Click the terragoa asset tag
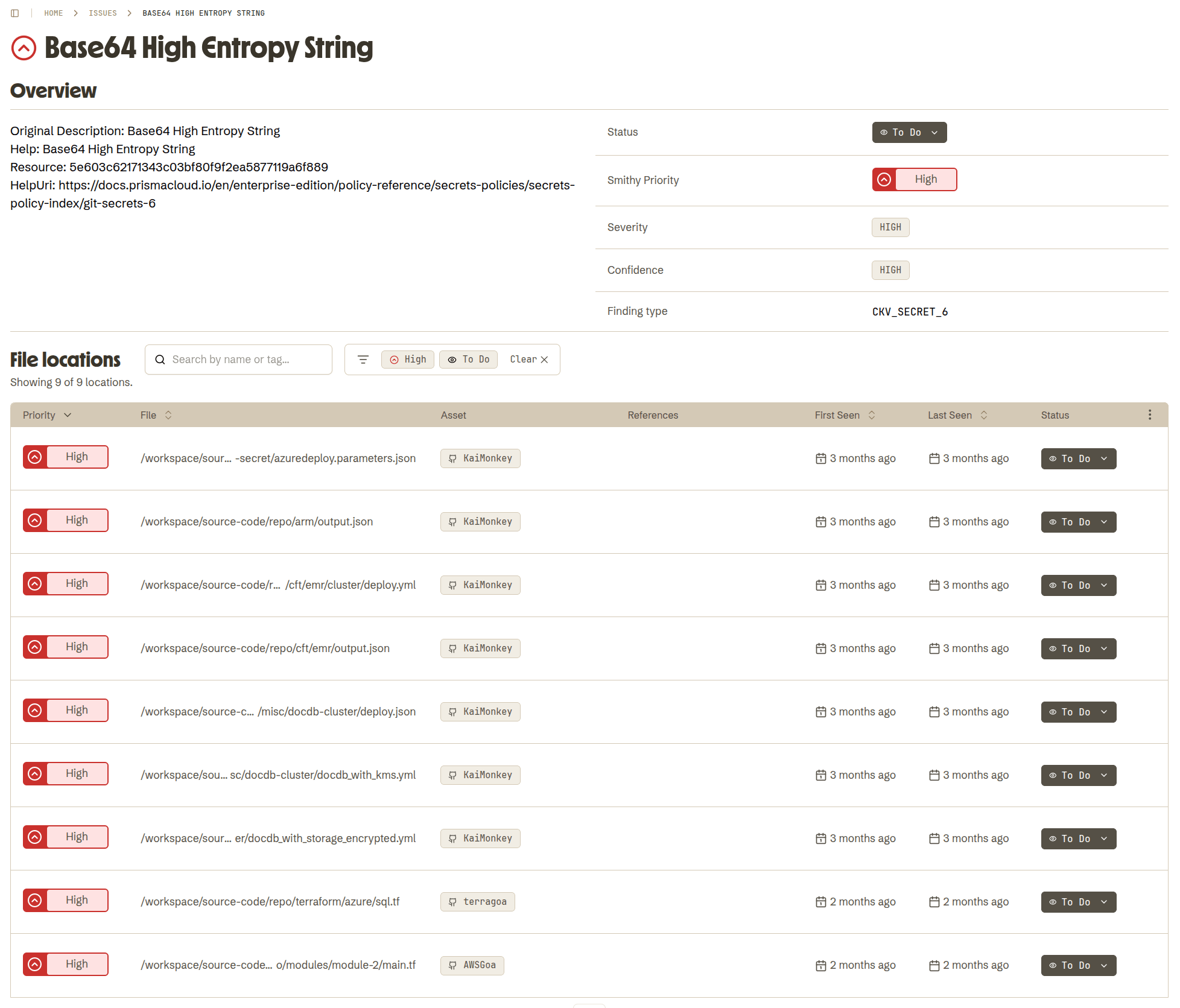The height and width of the screenshot is (1008, 1180). point(477,902)
